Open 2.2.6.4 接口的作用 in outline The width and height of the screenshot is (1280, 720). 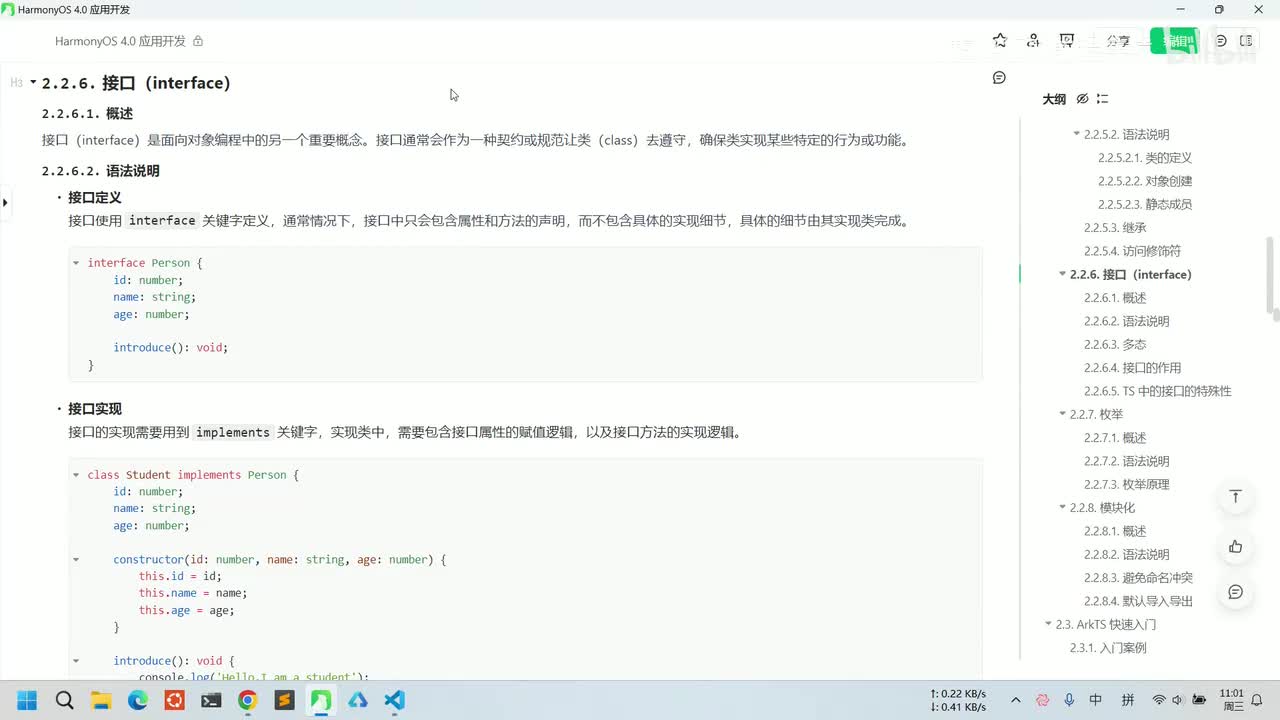click(1132, 368)
